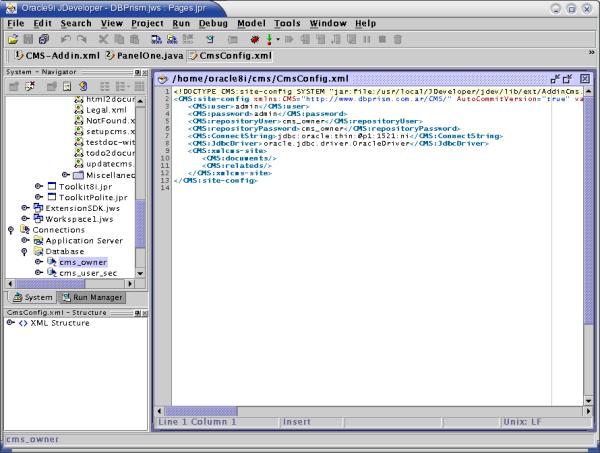
Task: Collapse the Connections node
Action: [11, 230]
